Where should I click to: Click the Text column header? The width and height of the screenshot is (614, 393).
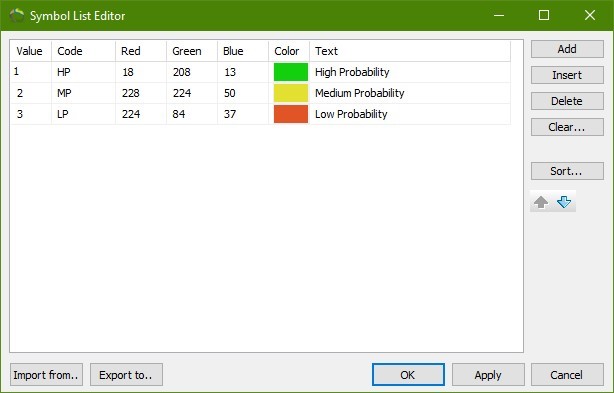point(410,51)
